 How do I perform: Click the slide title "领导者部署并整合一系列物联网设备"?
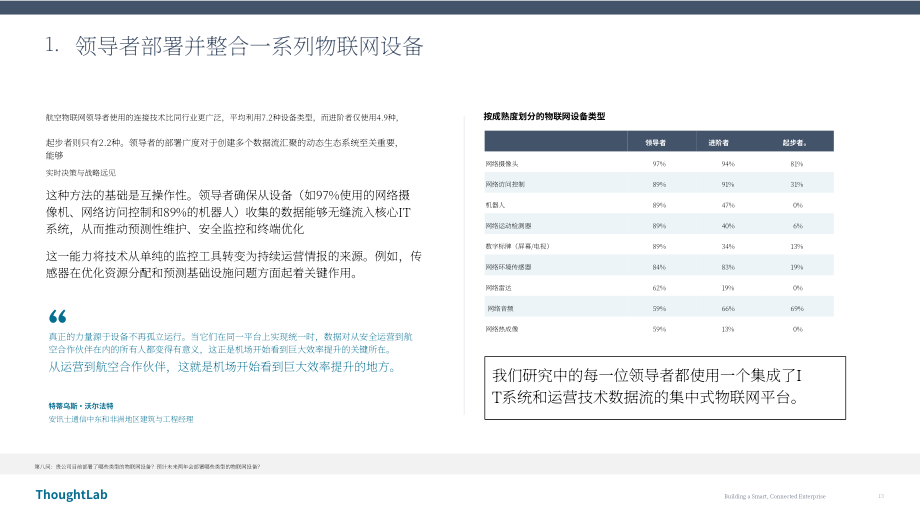click(x=249, y=46)
